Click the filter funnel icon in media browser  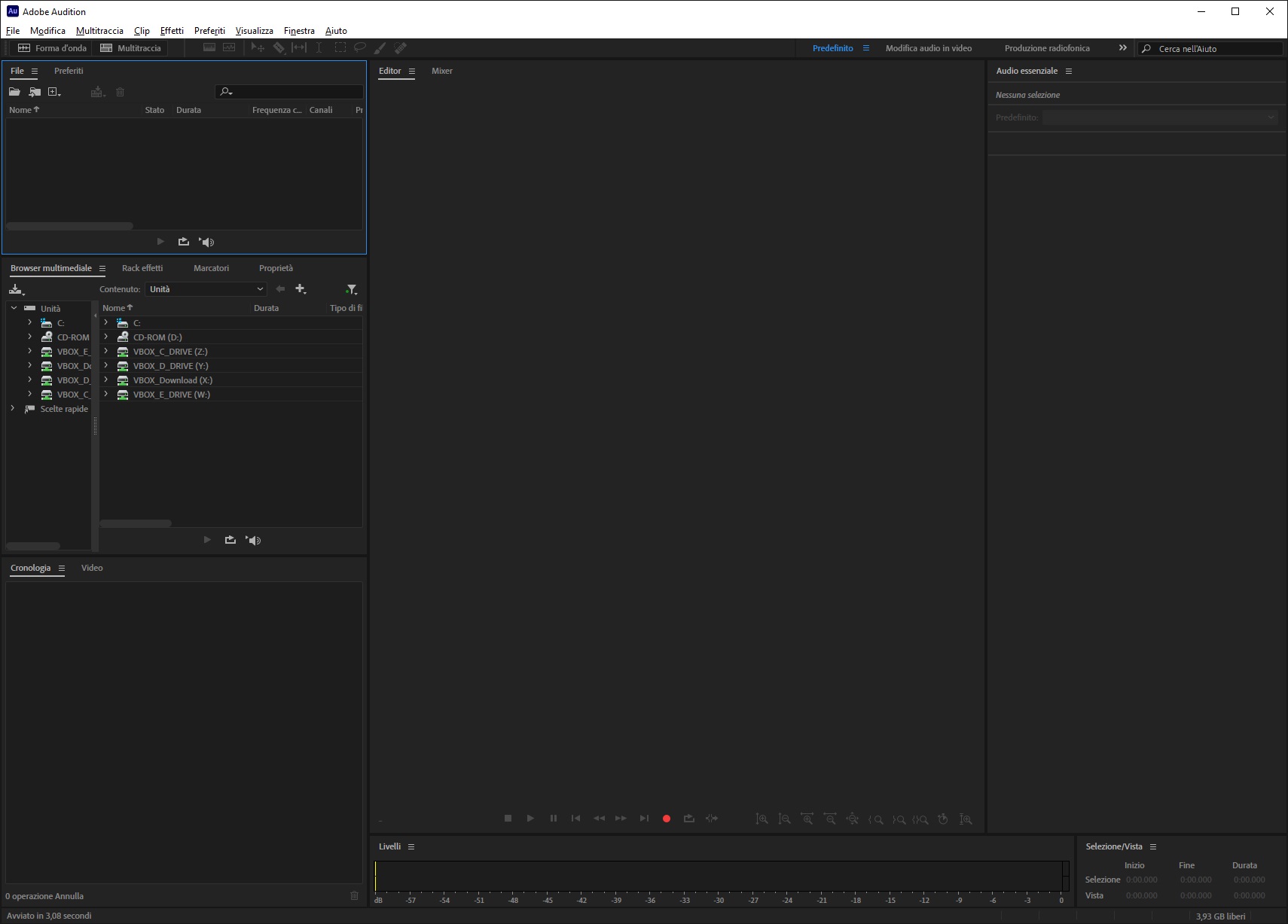tap(351, 289)
